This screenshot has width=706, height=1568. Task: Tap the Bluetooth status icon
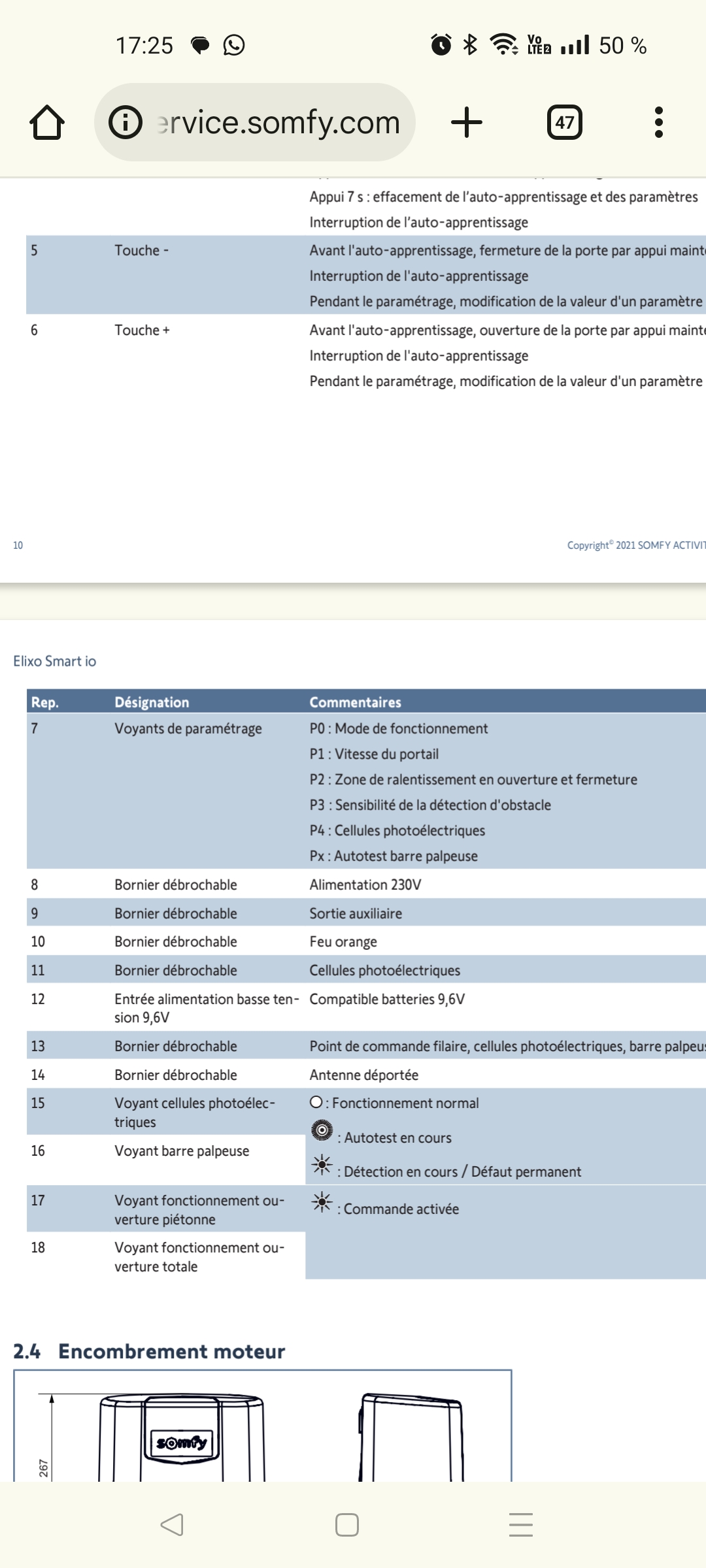coord(470,45)
